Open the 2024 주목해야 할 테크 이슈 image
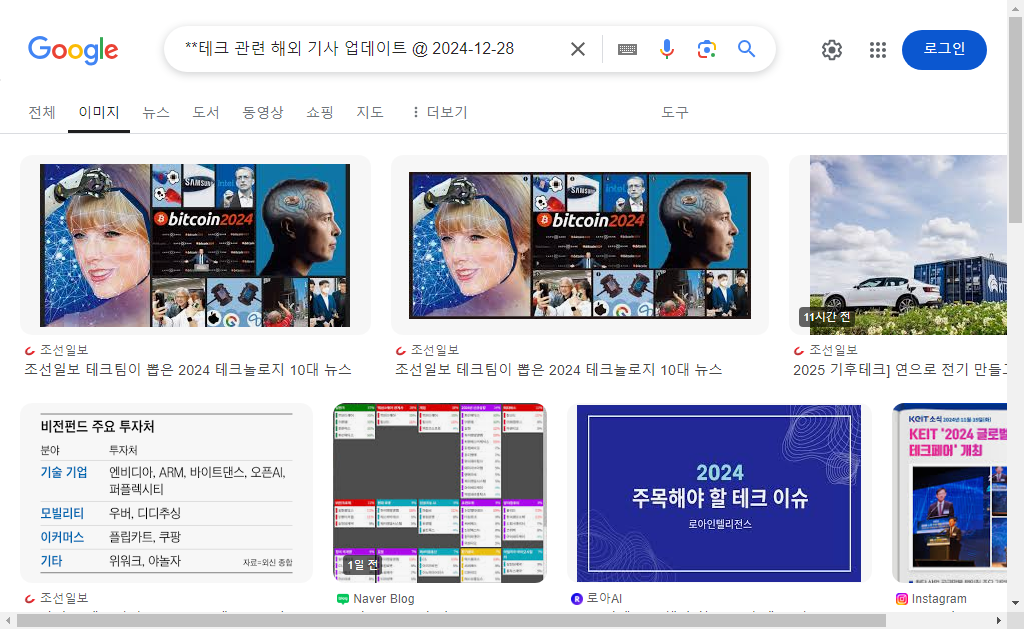Viewport: 1024px width, 629px height. [718, 493]
